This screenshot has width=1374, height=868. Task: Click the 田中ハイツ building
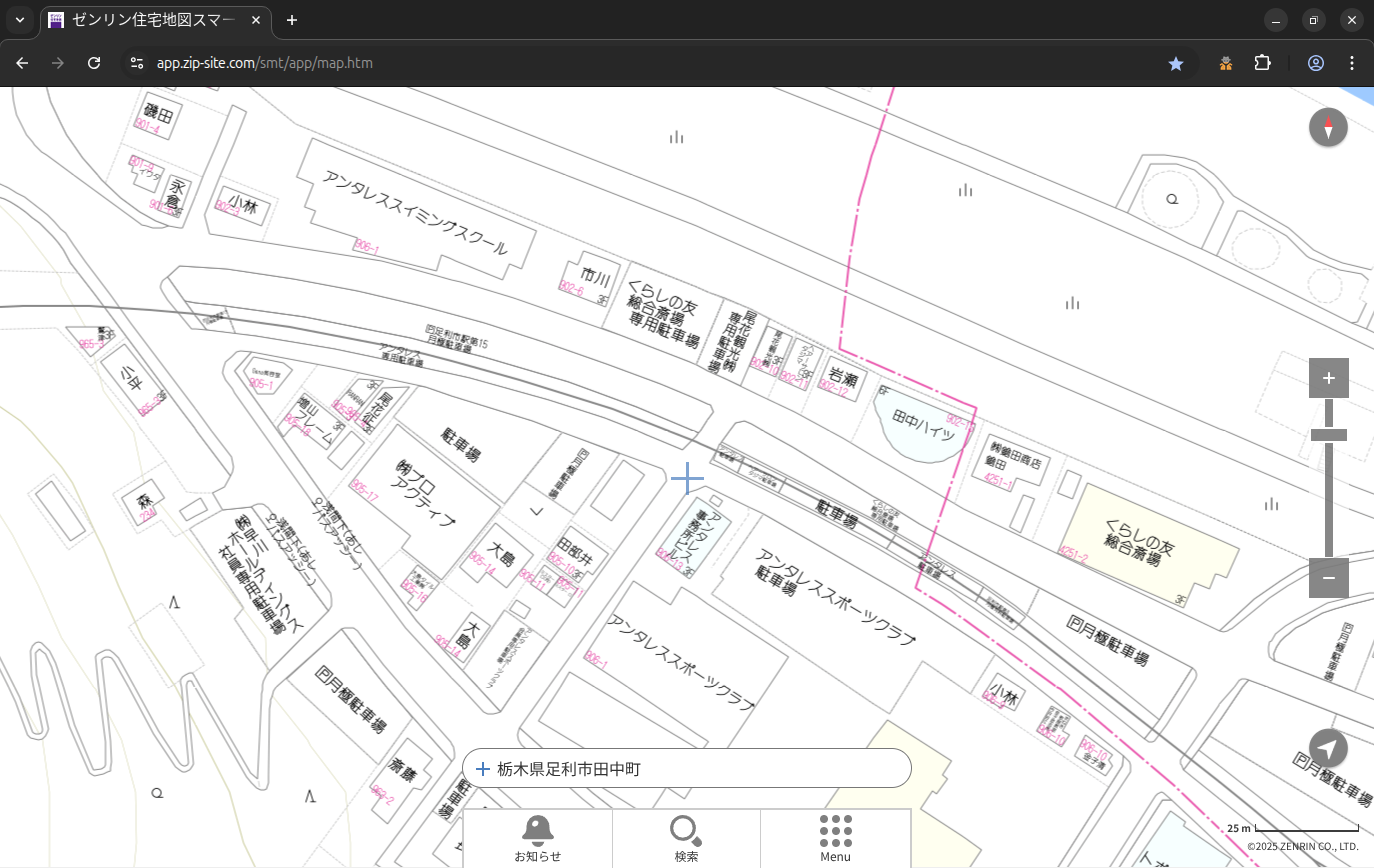coord(923,427)
